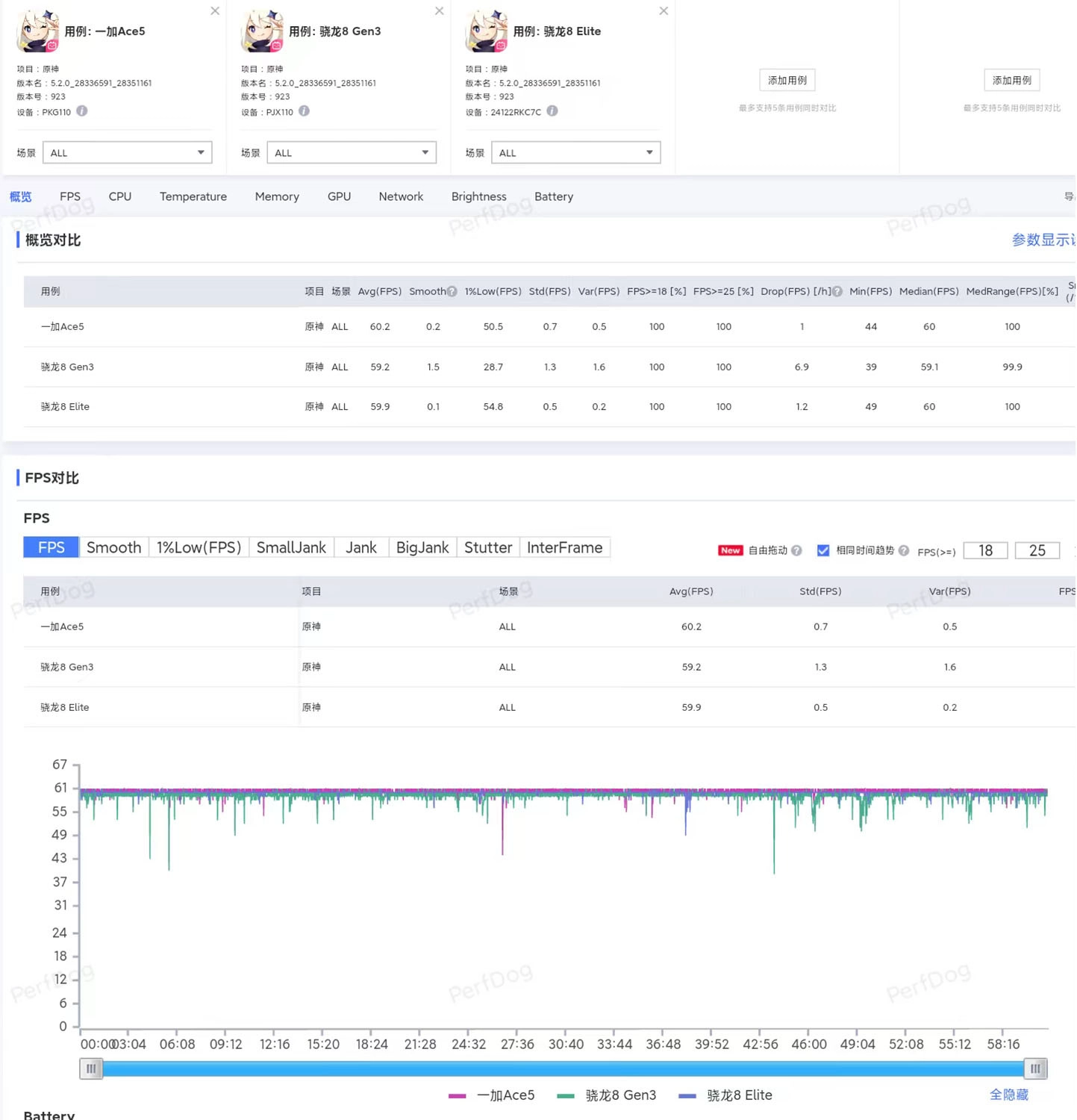The height and width of the screenshot is (1120, 1077).
Task: Click Median(FPS) column header
Action: pyautogui.click(x=929, y=292)
